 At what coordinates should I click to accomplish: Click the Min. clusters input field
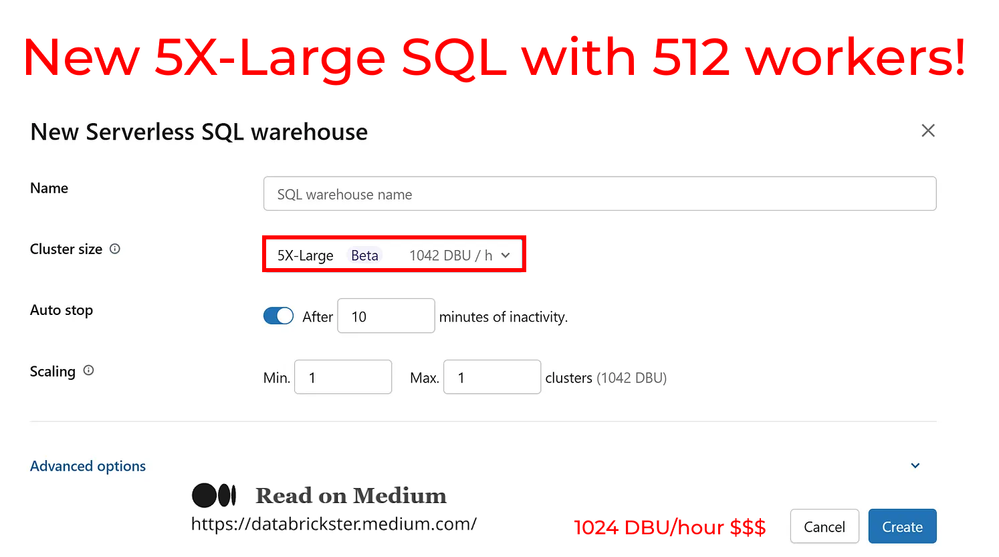[343, 378]
